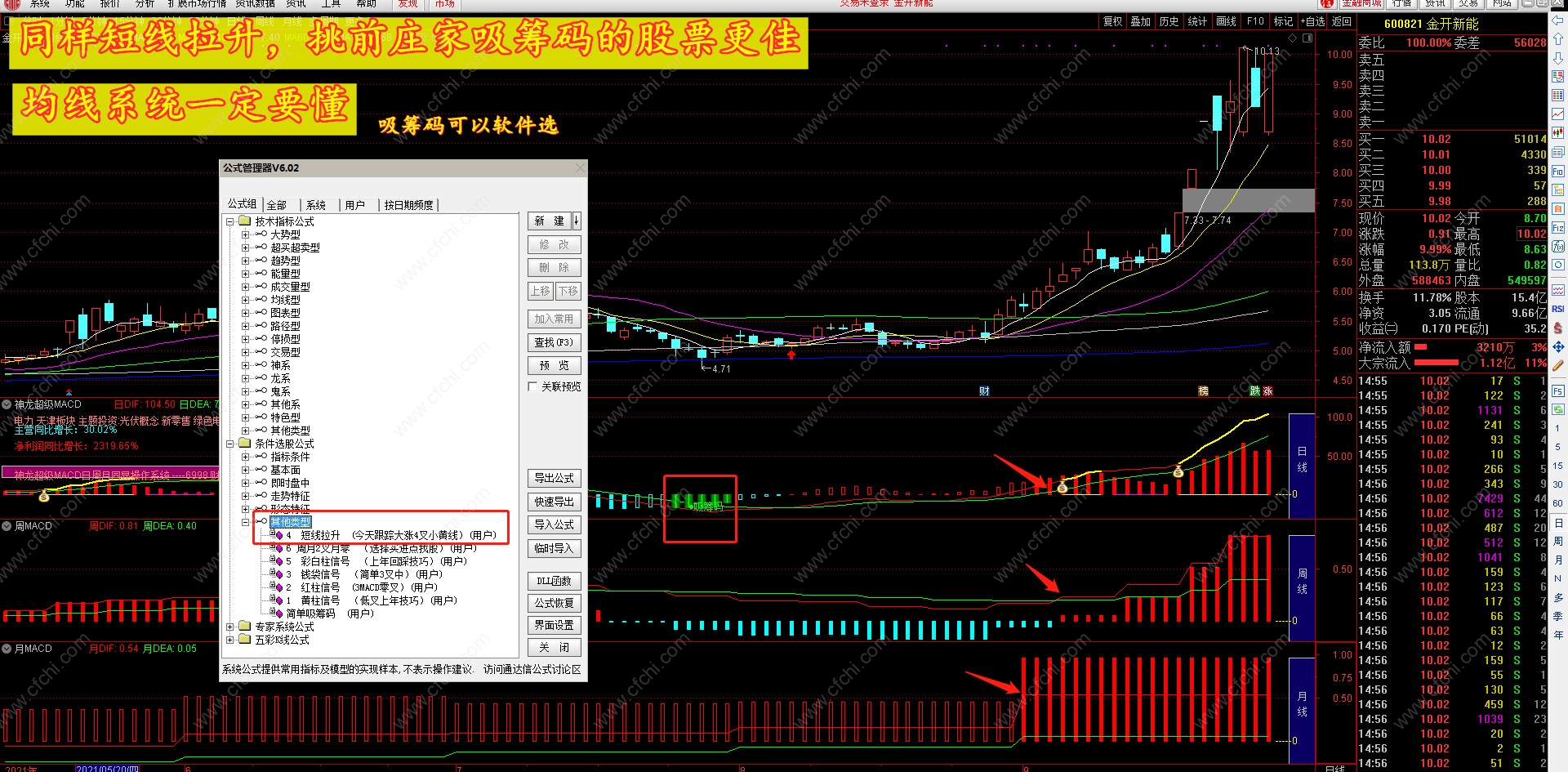This screenshot has height=772, width=1568.
Task: Select the 年 period in sidebar
Action: 1557,635
